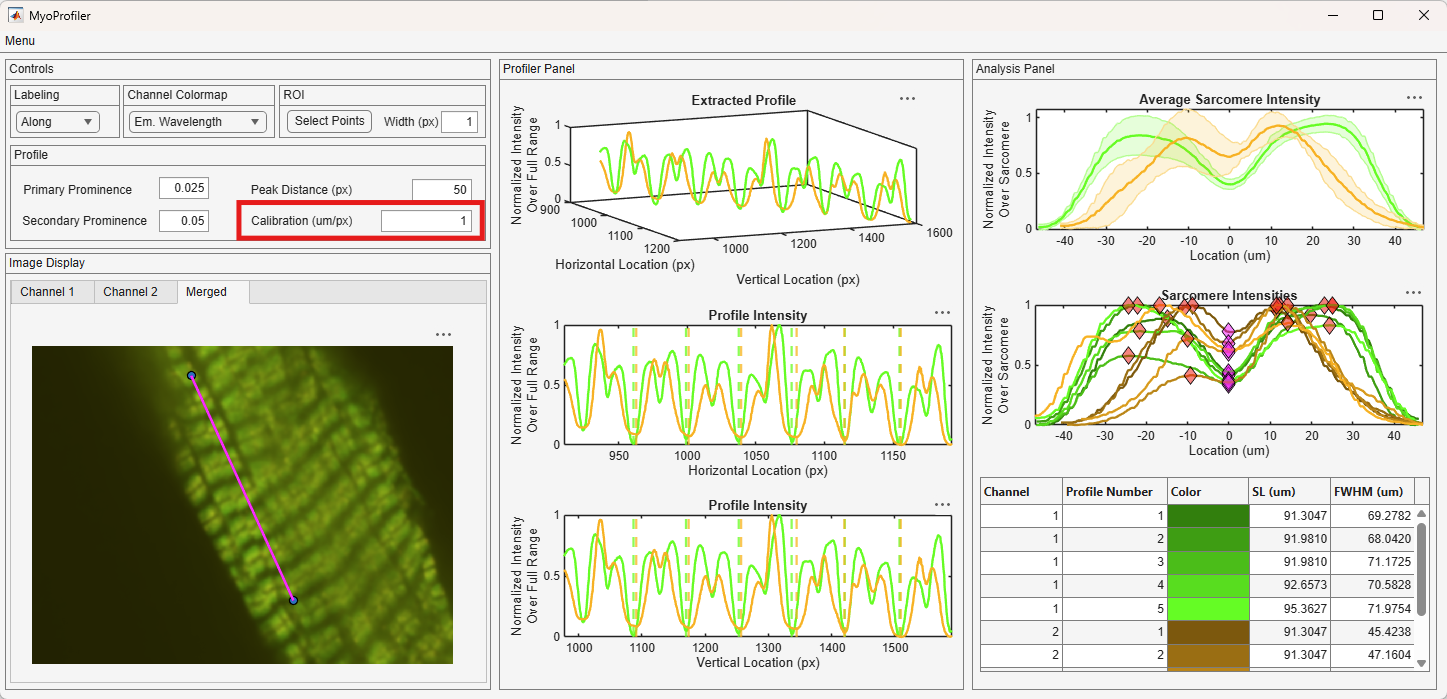Open the Menu menu
Image resolution: width=1447 pixels, height=699 pixels.
(20, 41)
